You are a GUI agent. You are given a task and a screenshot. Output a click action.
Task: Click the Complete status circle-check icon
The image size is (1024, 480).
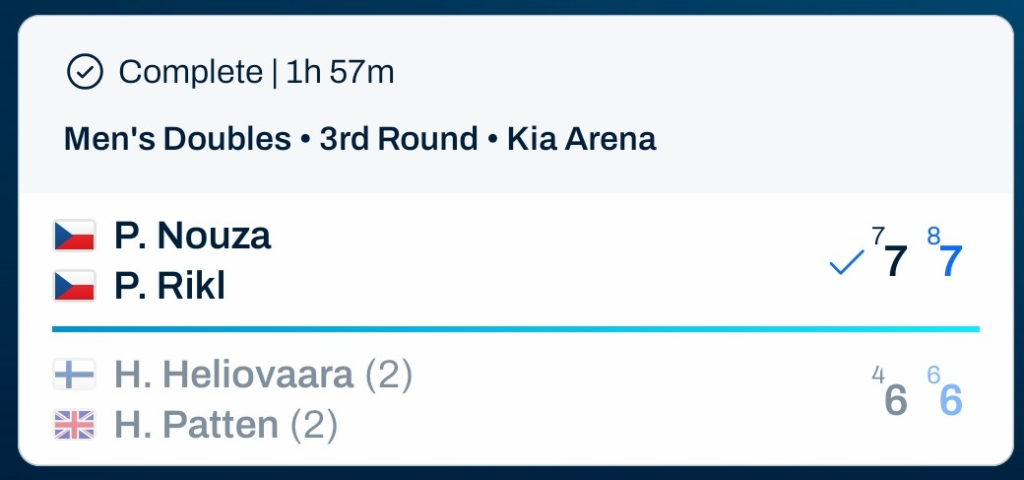click(x=85, y=72)
